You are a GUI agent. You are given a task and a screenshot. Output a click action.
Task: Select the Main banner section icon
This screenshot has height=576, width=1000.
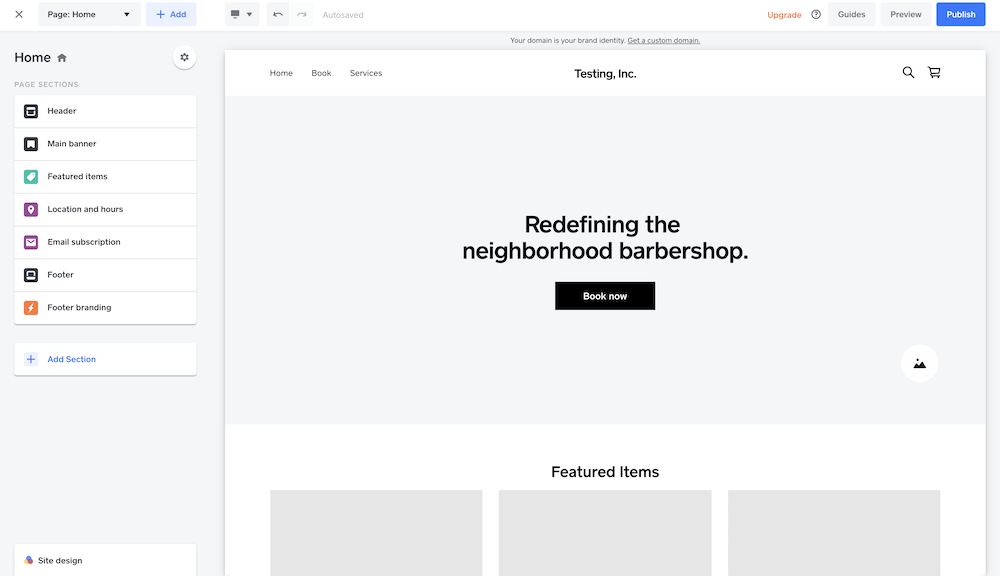31,144
